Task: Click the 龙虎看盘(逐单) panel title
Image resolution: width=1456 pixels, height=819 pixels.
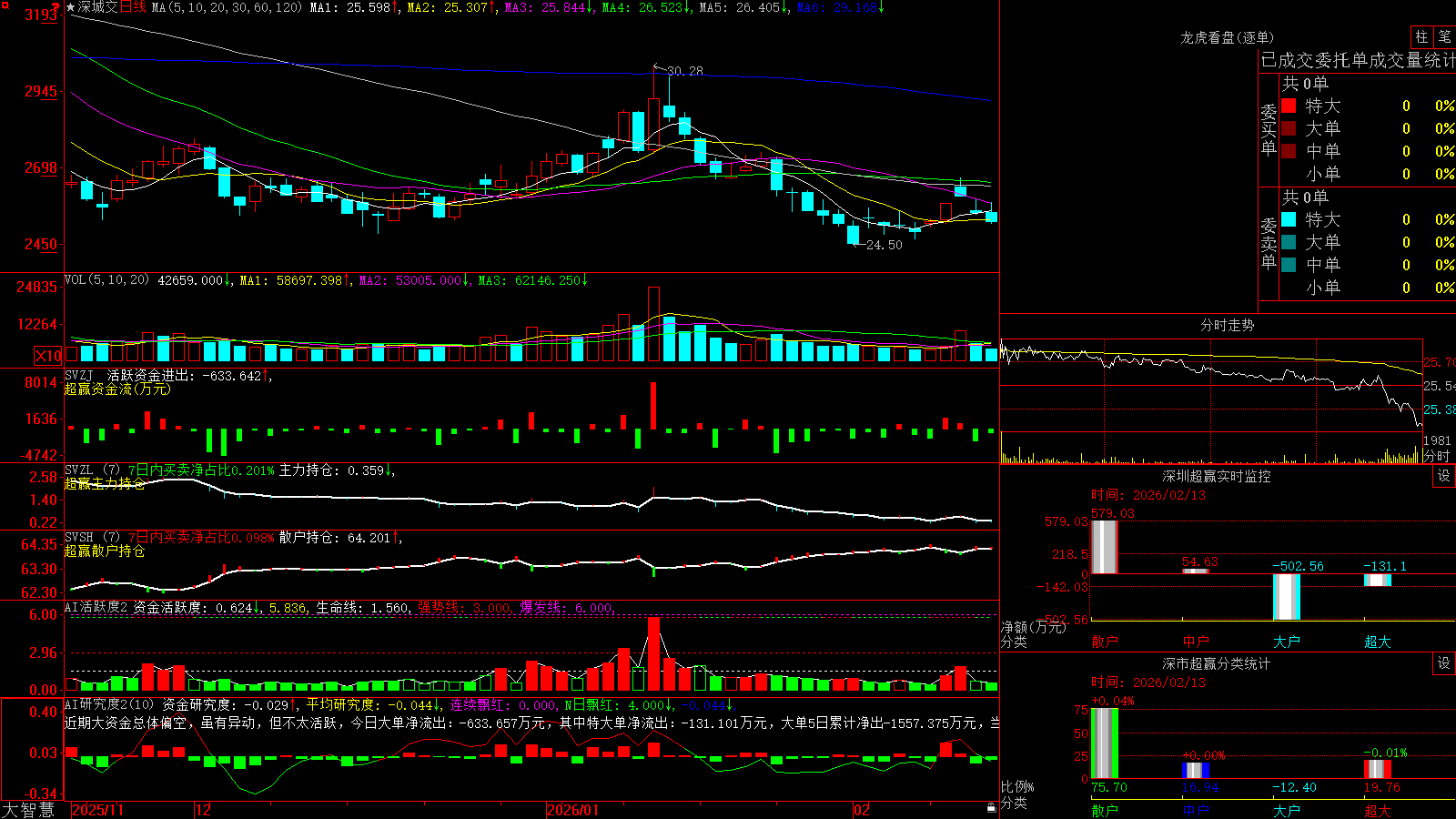Action: 1227,37
